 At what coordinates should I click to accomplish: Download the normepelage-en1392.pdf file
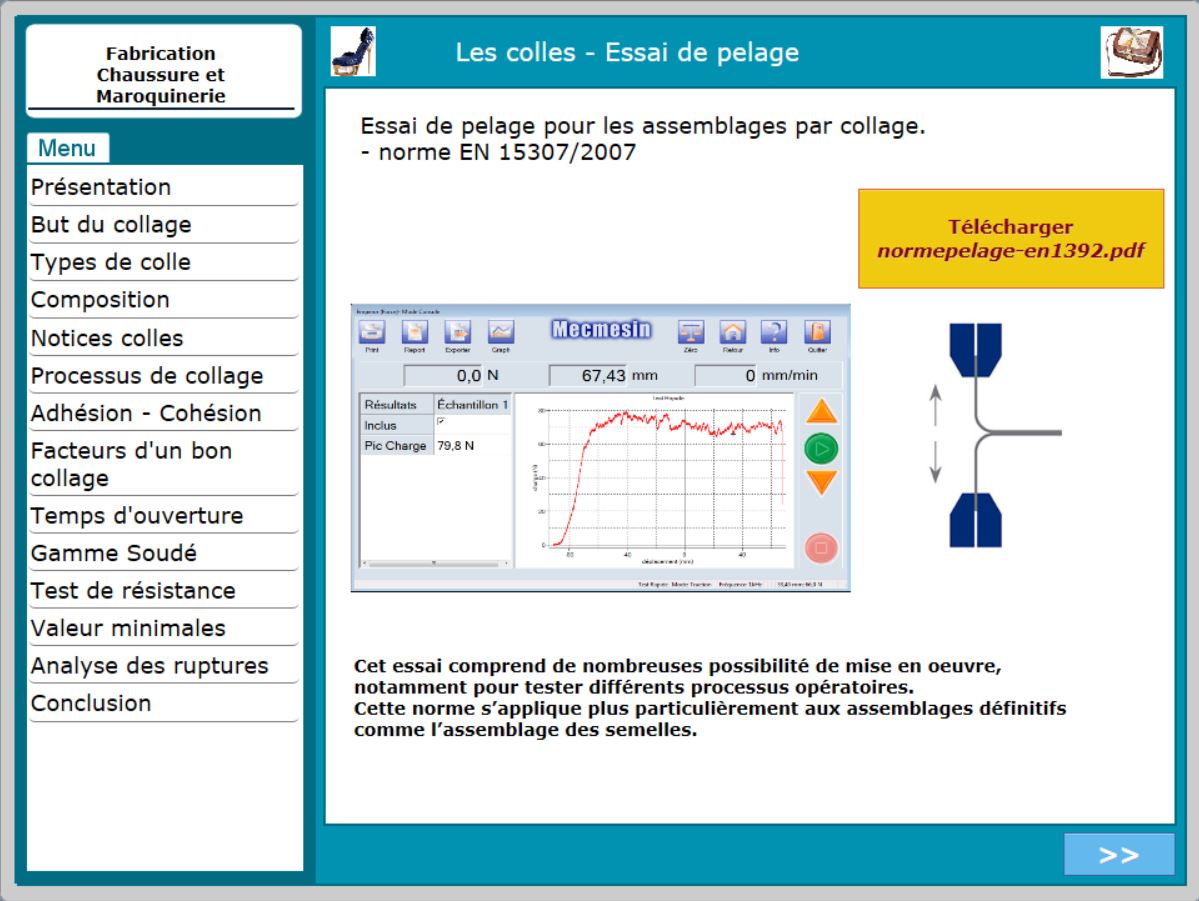point(1011,239)
